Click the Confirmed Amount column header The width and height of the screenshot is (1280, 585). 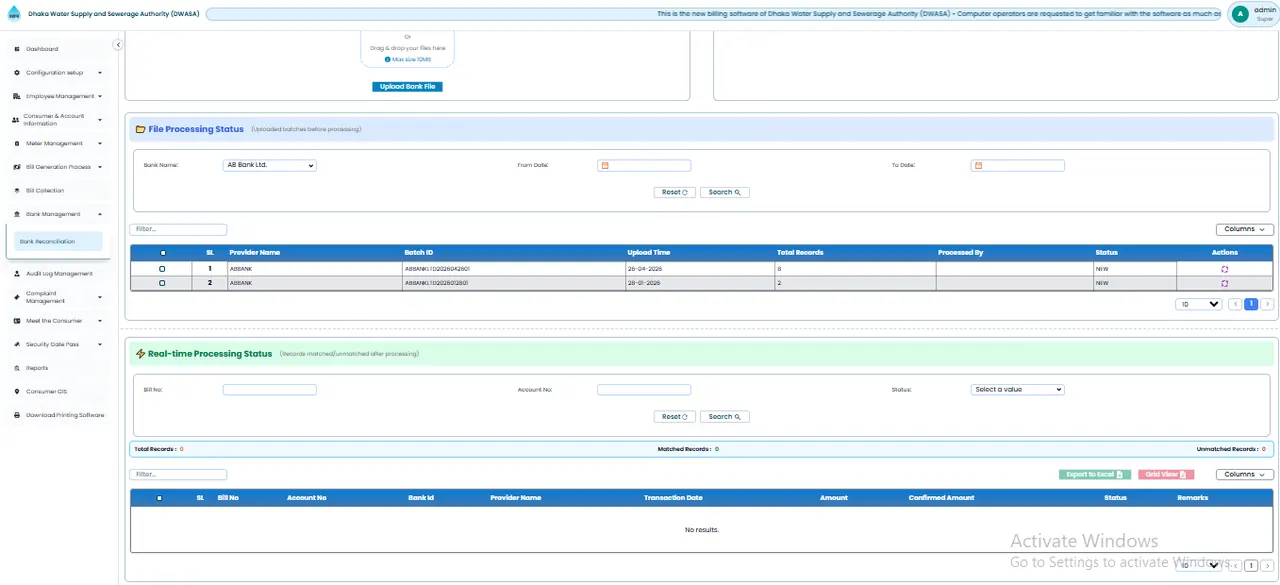(941, 498)
